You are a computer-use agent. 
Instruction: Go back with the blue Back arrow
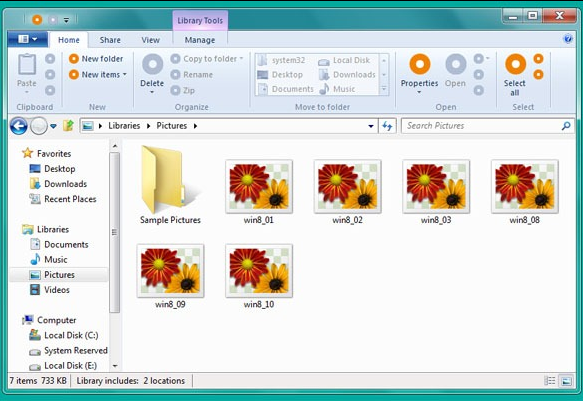pyautogui.click(x=19, y=126)
